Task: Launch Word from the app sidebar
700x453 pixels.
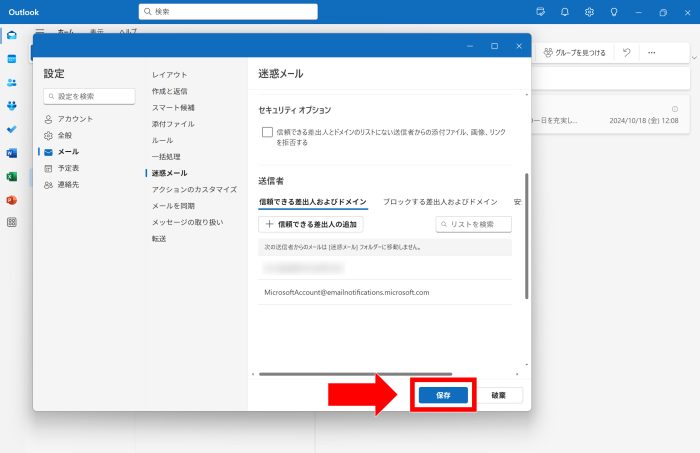Action: tap(11, 153)
